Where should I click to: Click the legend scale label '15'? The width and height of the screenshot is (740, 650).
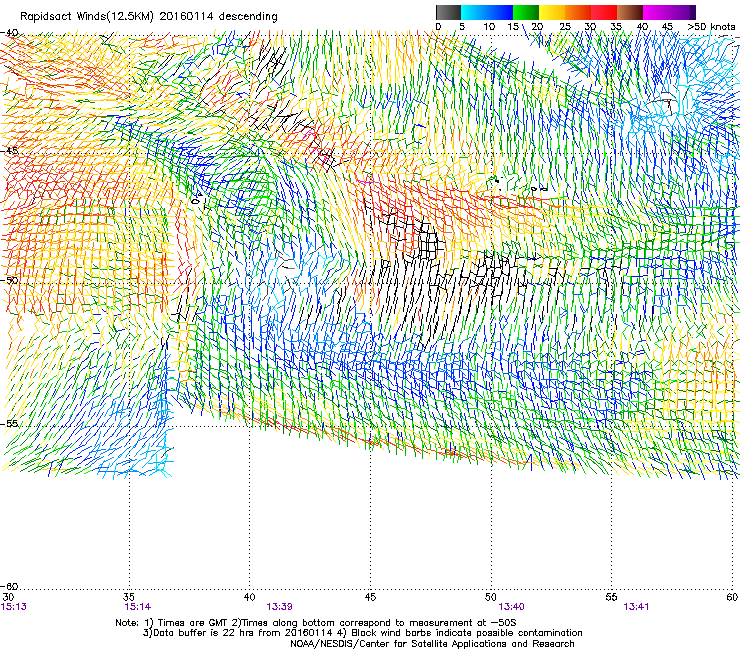pyautogui.click(x=513, y=27)
